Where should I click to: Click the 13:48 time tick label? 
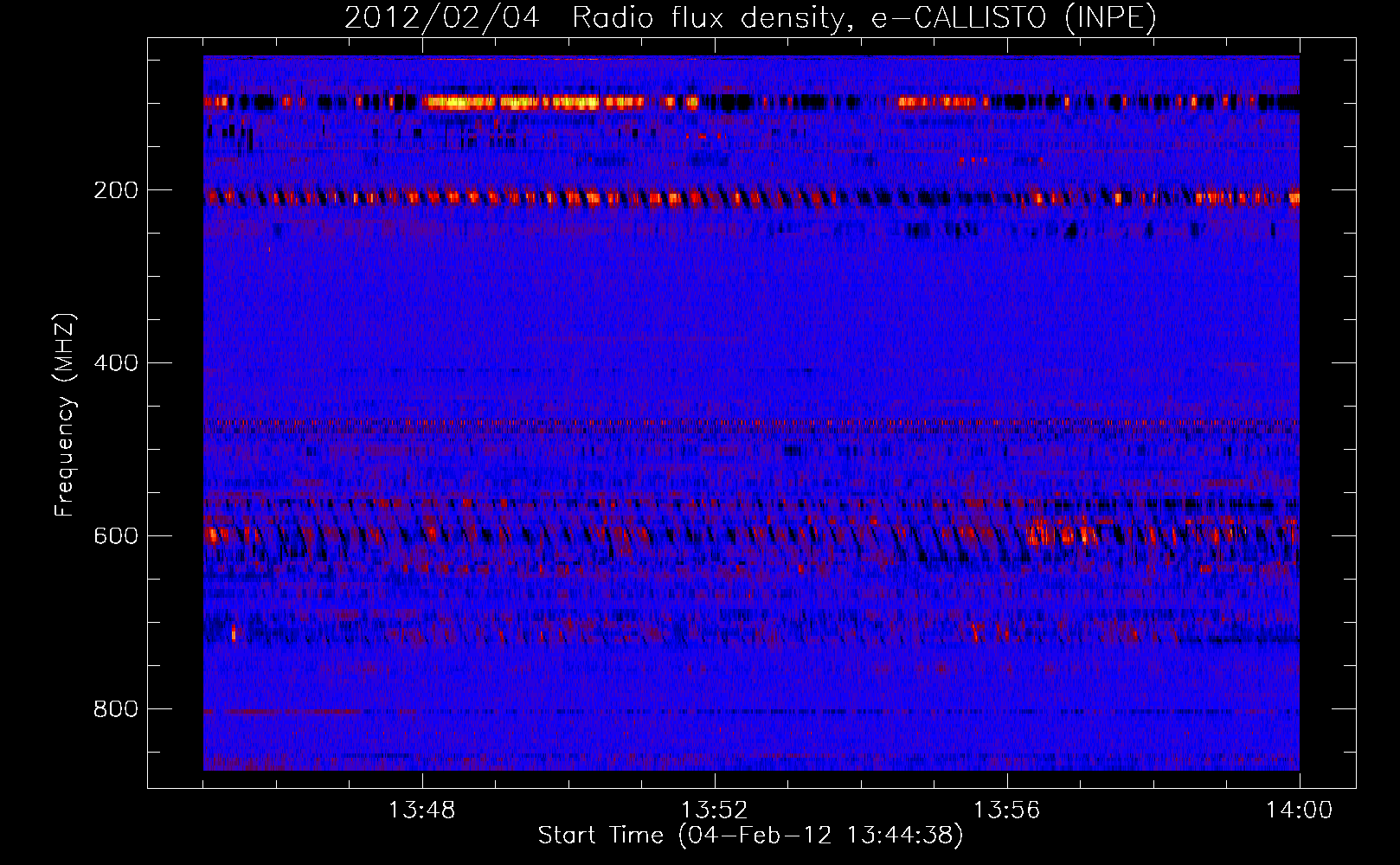(x=422, y=811)
